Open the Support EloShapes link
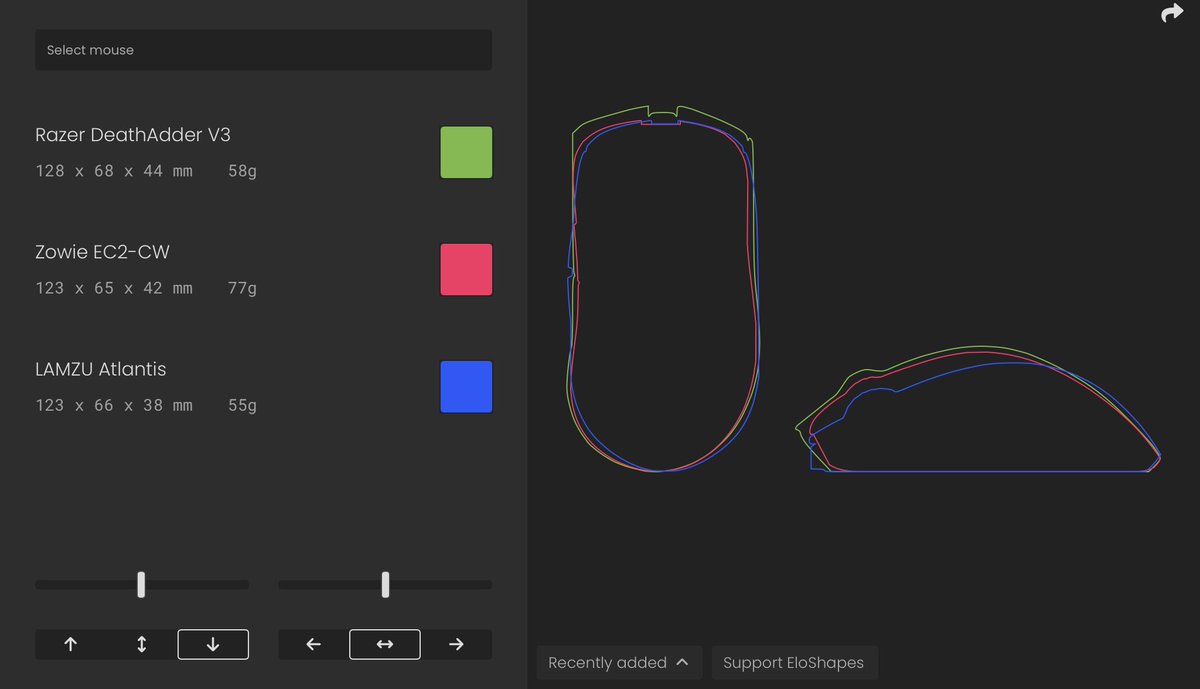Viewport: 1200px width, 689px height. pos(794,662)
